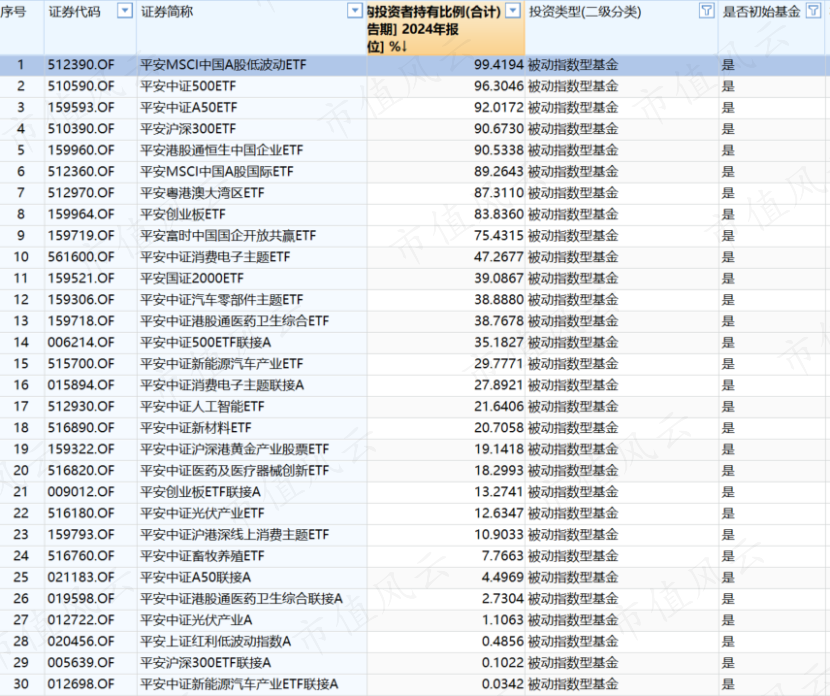830x696 pixels.
Task: Click fund name 平安港股通恒生中国企业ETF
Action: pos(222,150)
